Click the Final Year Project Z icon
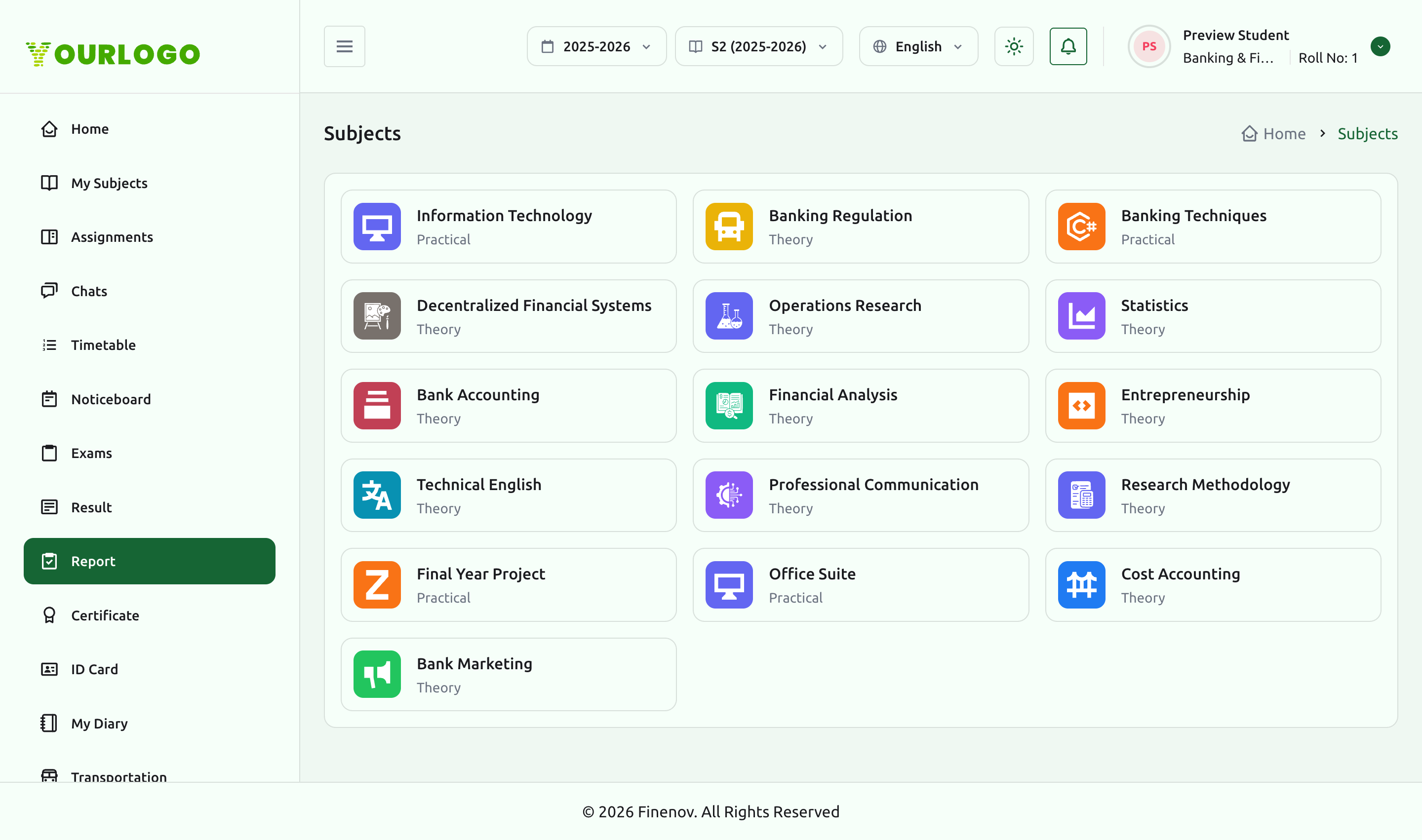Screen dimensions: 1422x840 coord(377,585)
